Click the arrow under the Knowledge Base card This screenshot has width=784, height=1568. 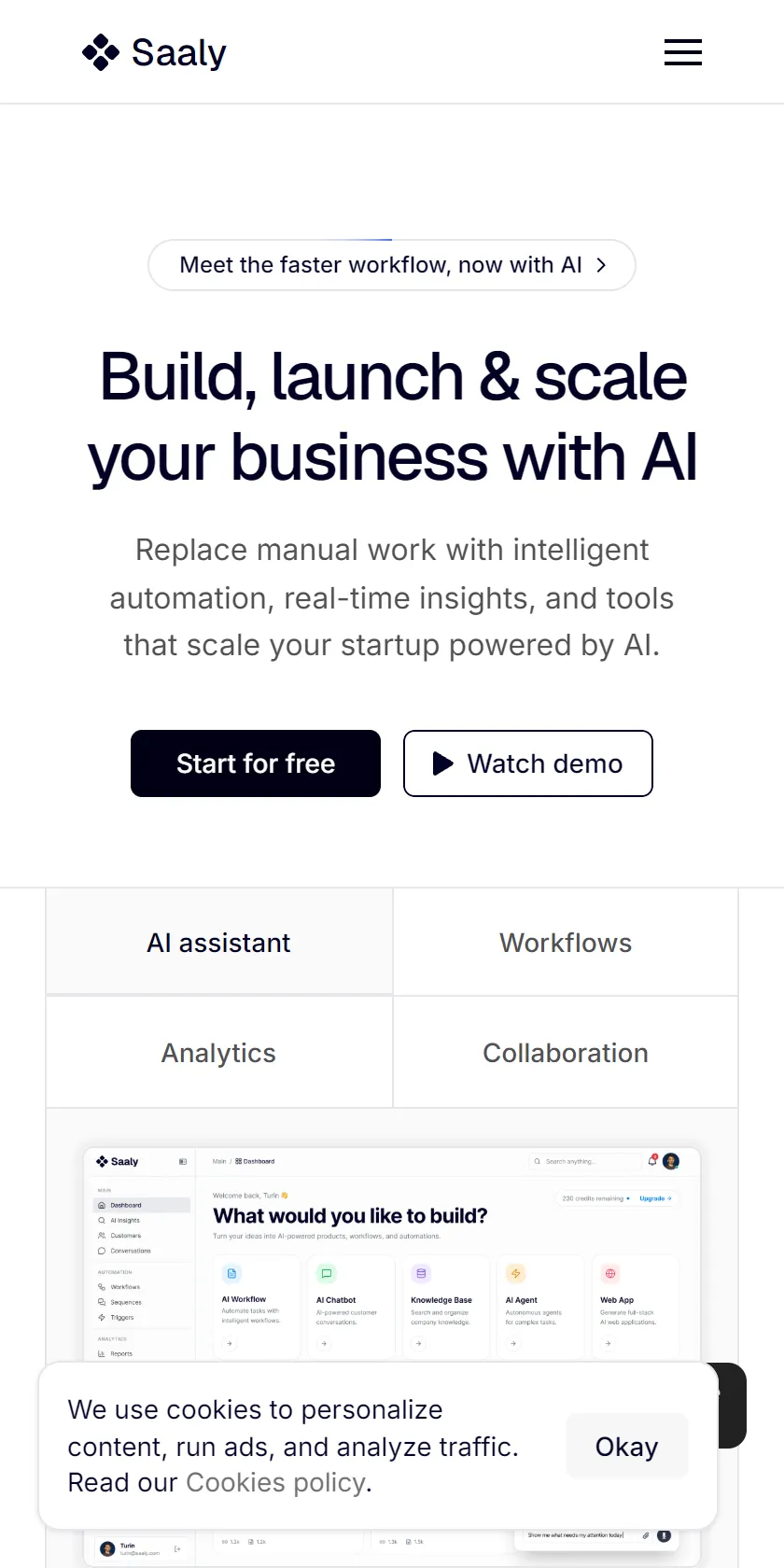(419, 1344)
